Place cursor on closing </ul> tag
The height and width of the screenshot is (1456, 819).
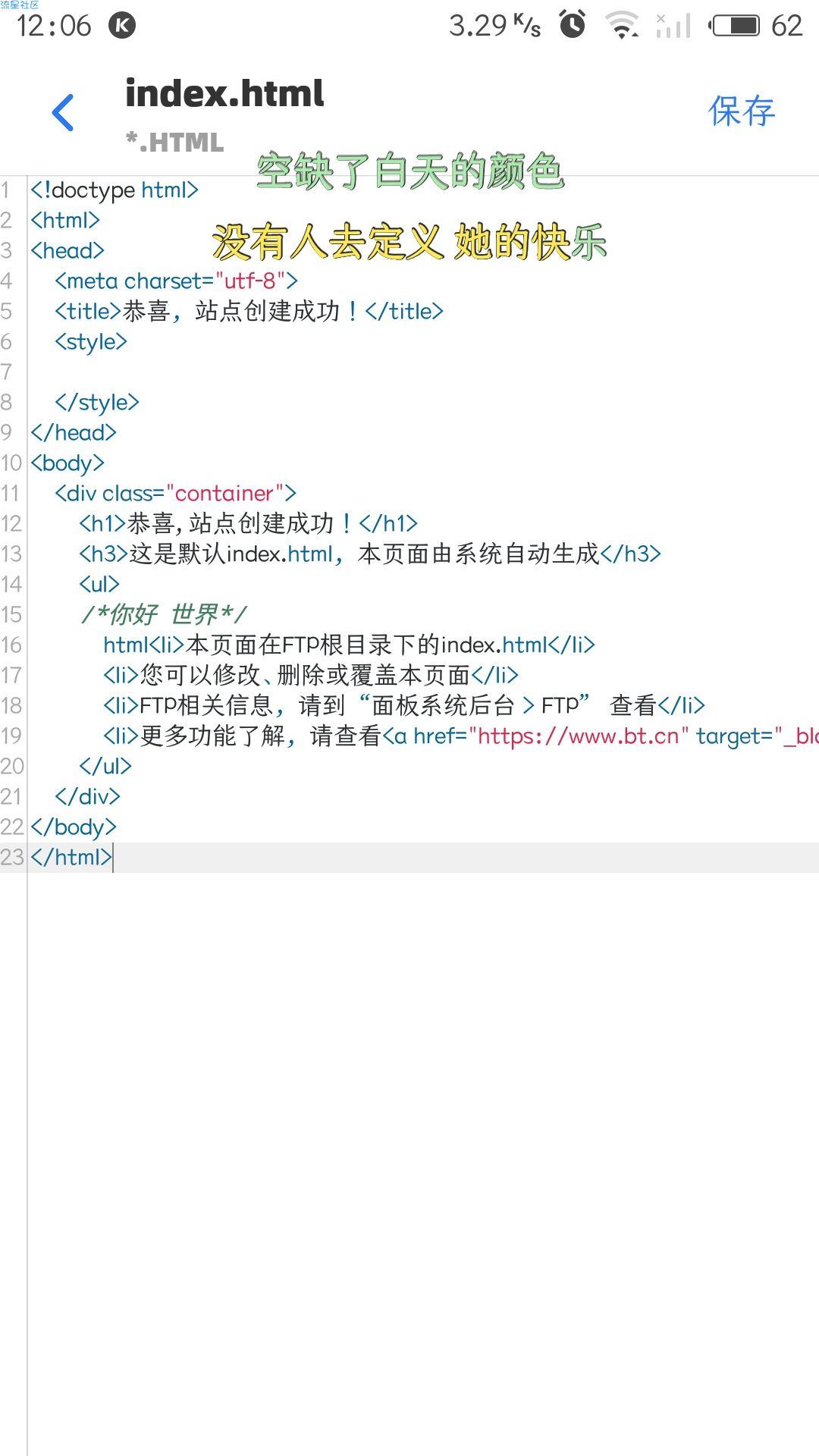[x=105, y=766]
